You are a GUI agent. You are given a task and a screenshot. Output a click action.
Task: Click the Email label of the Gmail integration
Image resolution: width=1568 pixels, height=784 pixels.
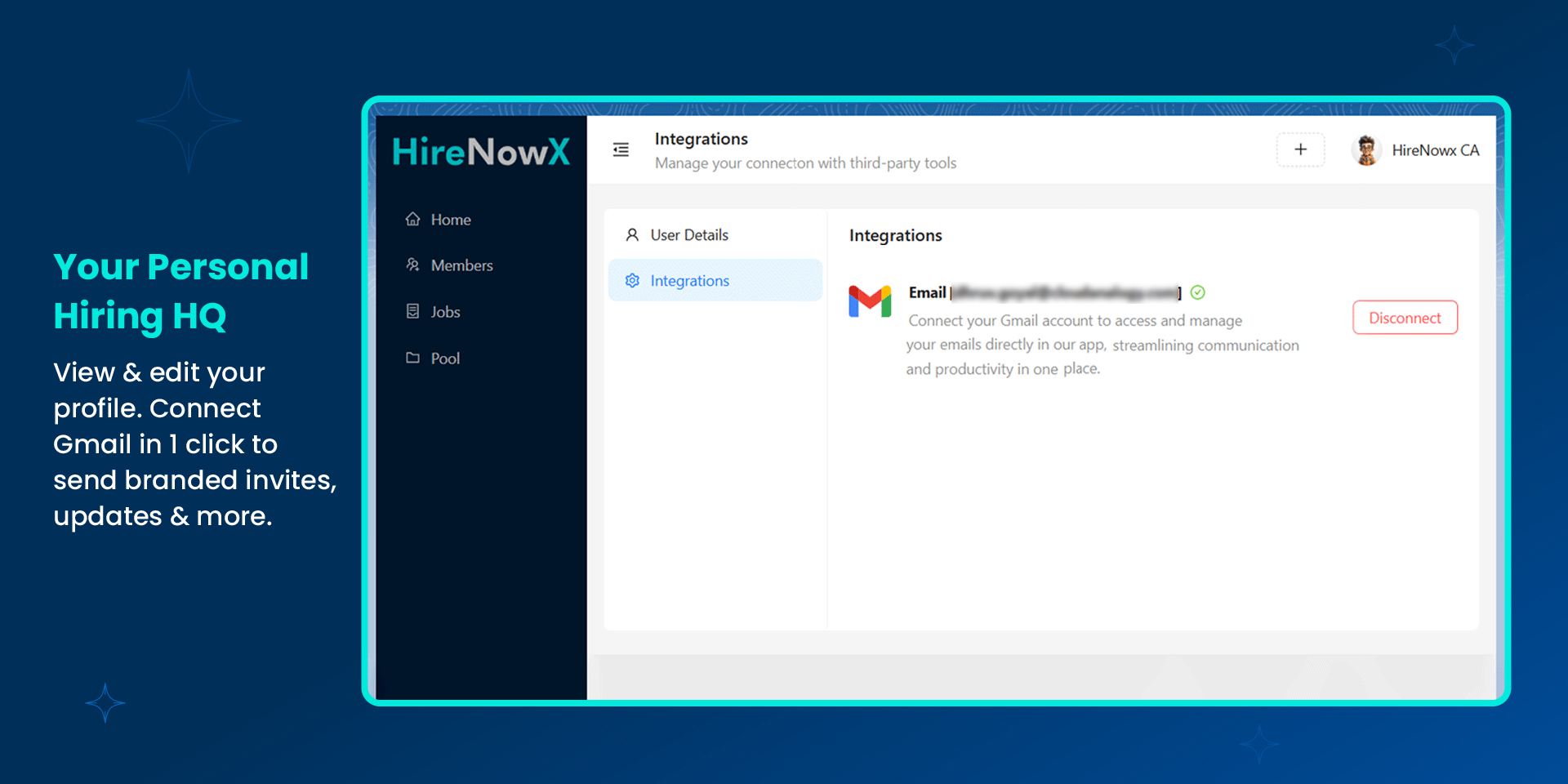[927, 292]
